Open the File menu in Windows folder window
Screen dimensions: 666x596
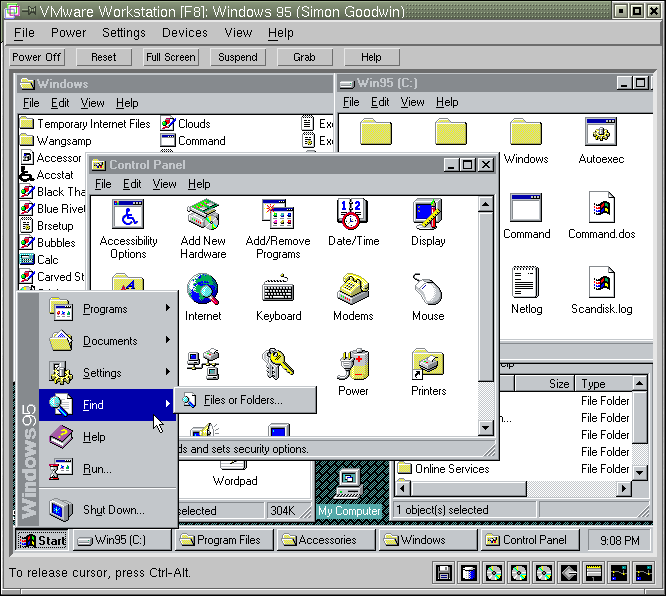click(x=31, y=103)
